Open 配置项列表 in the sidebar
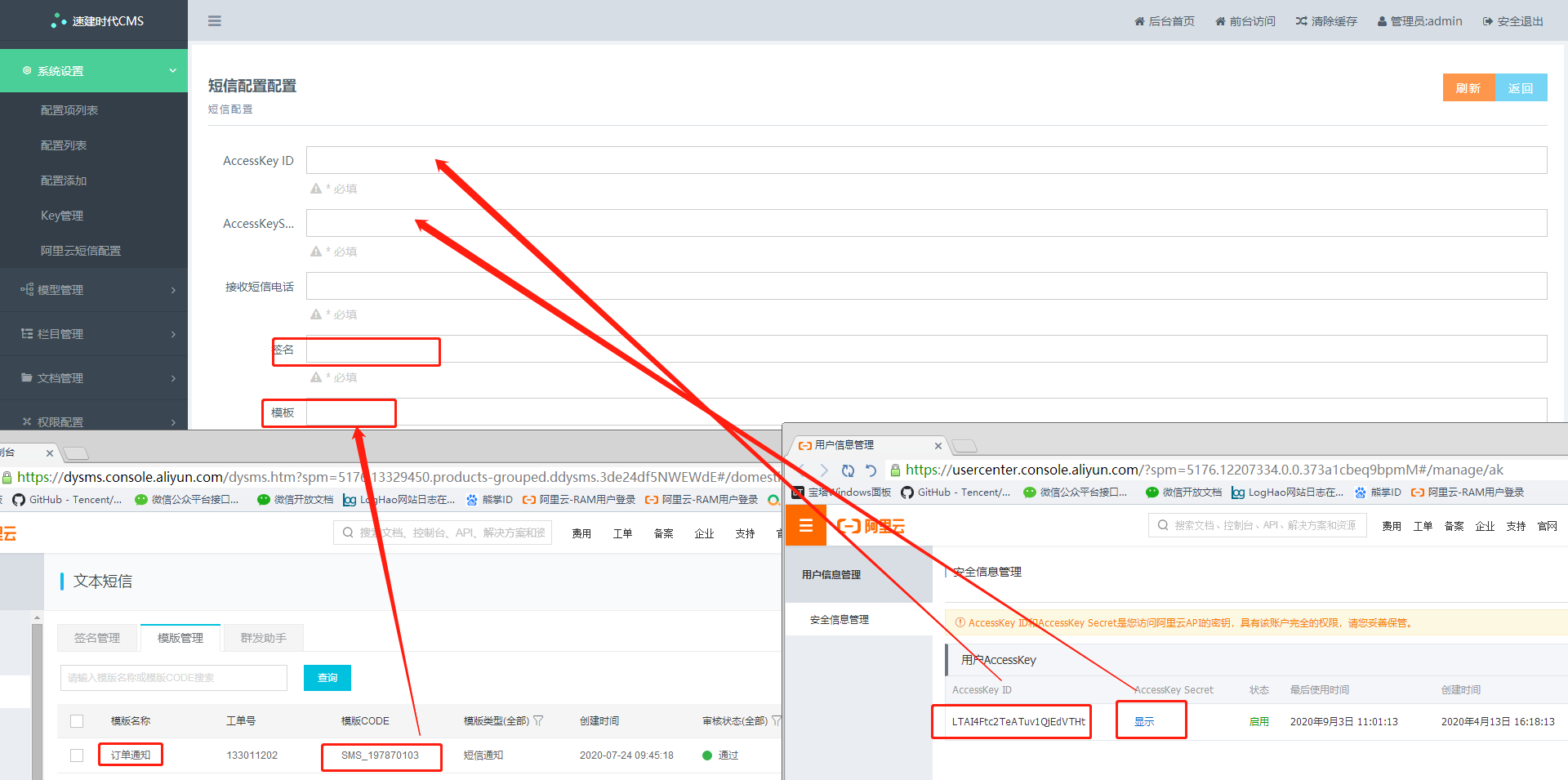The image size is (1568, 780). (x=69, y=110)
